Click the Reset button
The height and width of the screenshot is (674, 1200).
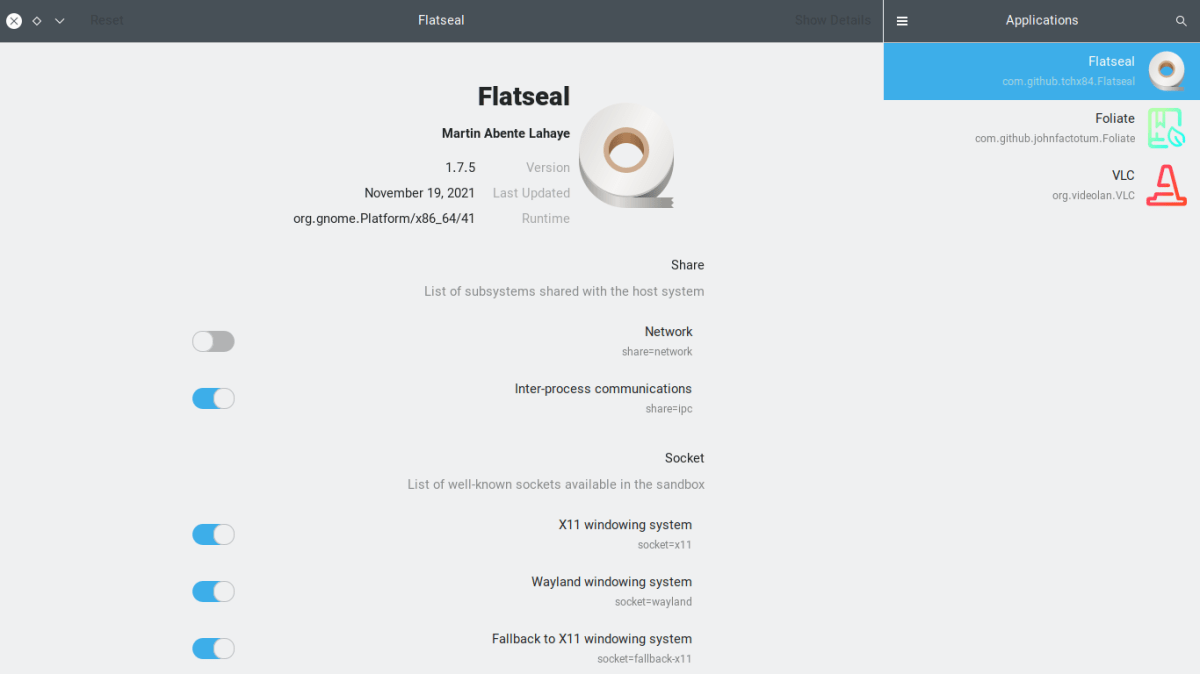(x=106, y=20)
